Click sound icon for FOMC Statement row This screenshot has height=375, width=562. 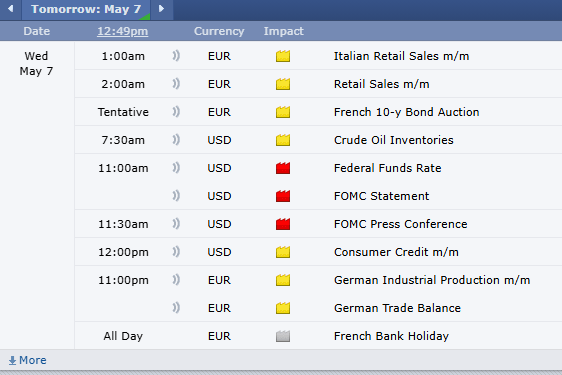[x=176, y=196]
